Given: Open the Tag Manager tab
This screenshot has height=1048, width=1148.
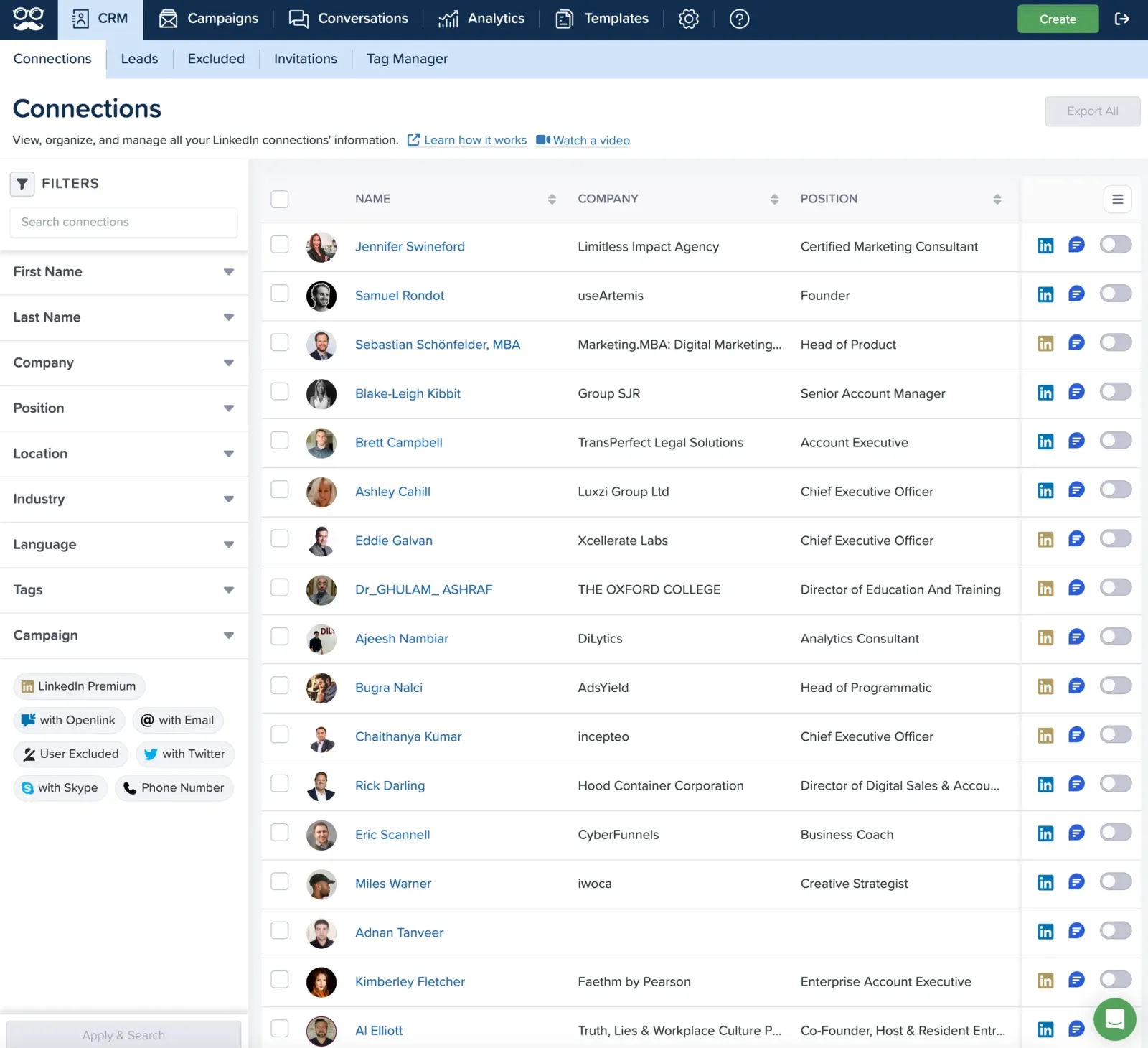Looking at the screenshot, I should point(407,59).
